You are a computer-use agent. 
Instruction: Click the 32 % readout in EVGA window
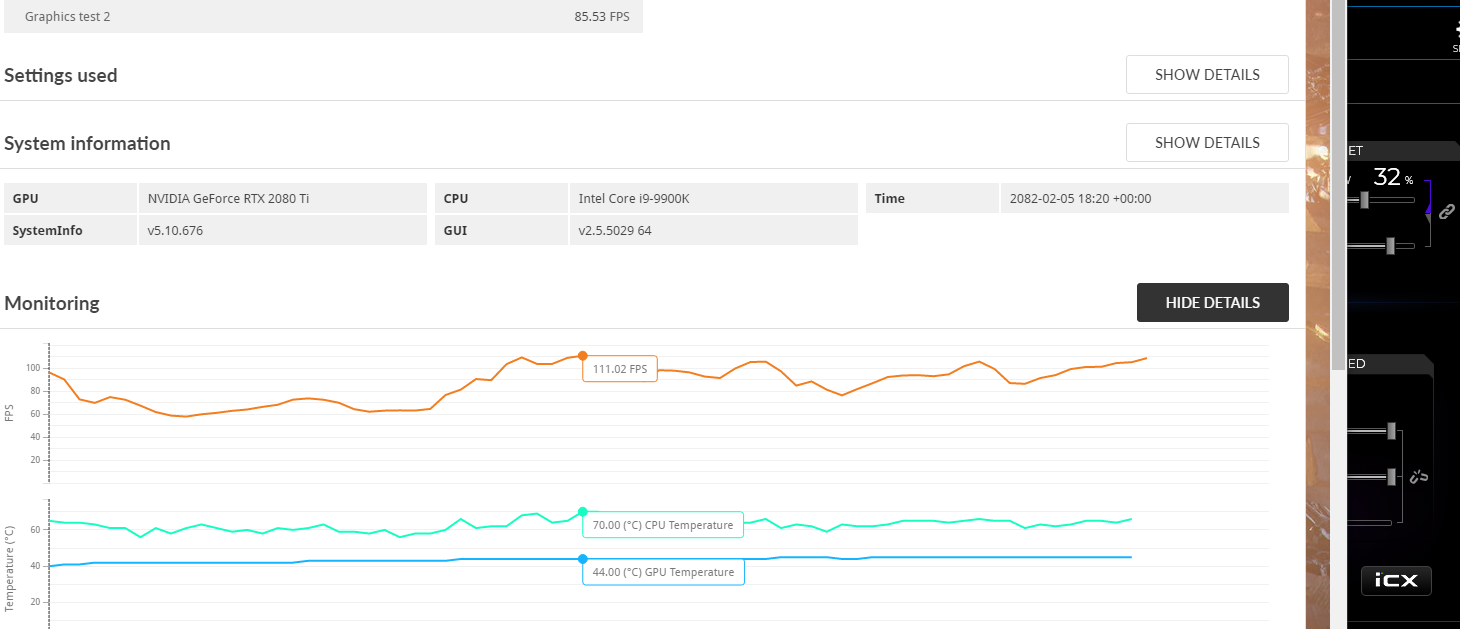[x=1393, y=178]
